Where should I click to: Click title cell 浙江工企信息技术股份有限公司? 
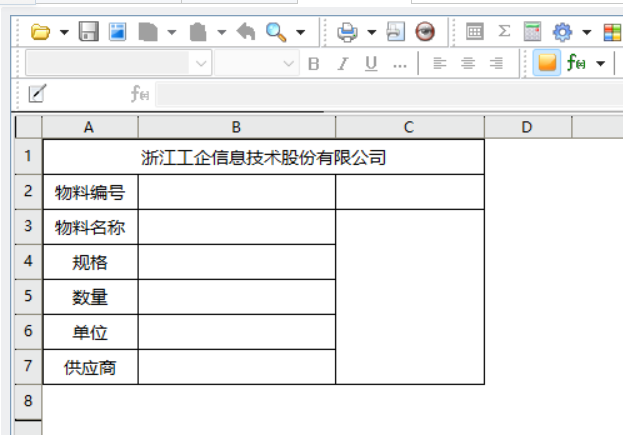[x=263, y=157]
